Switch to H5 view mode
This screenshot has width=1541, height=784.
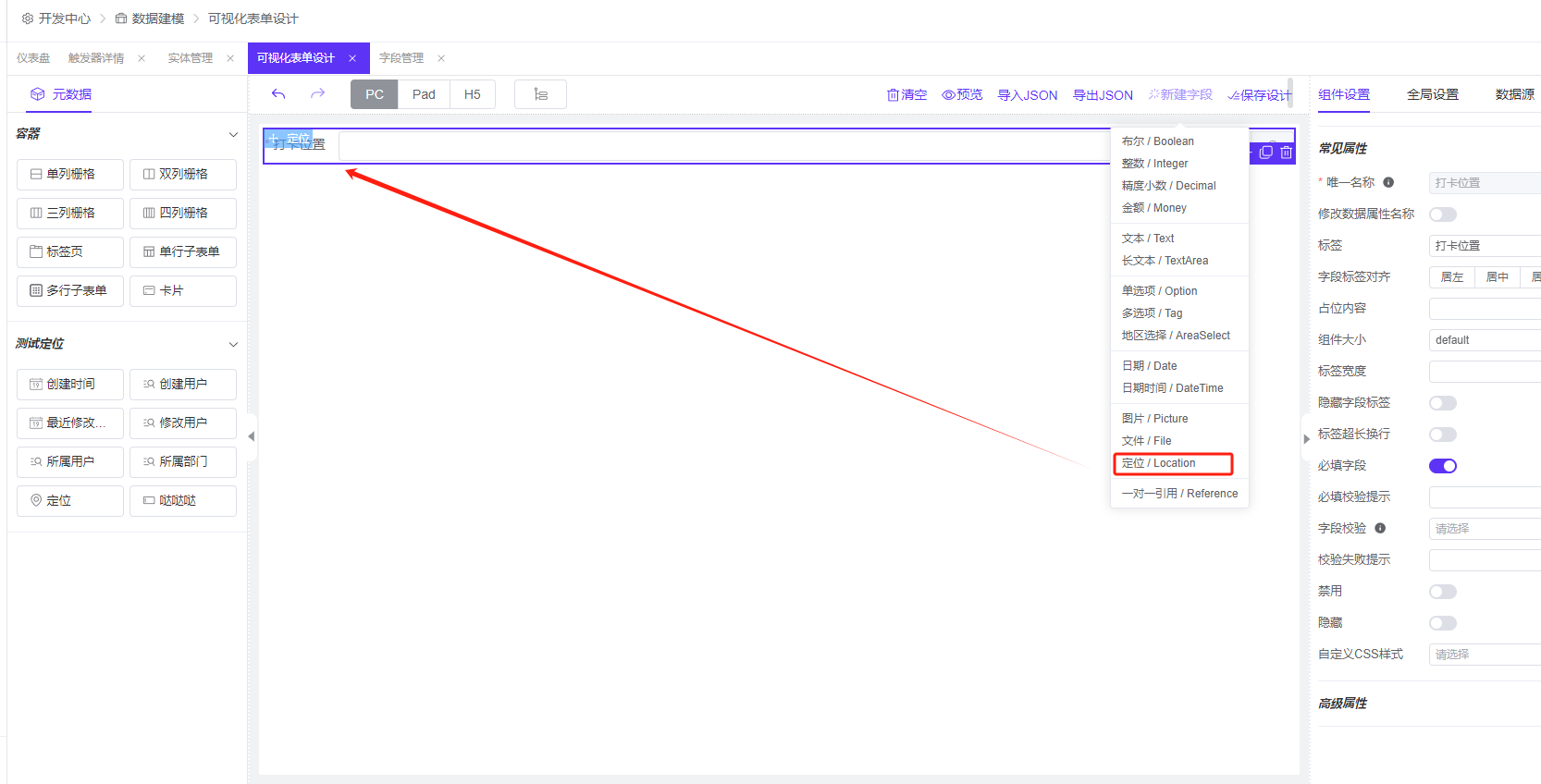pyautogui.click(x=472, y=94)
